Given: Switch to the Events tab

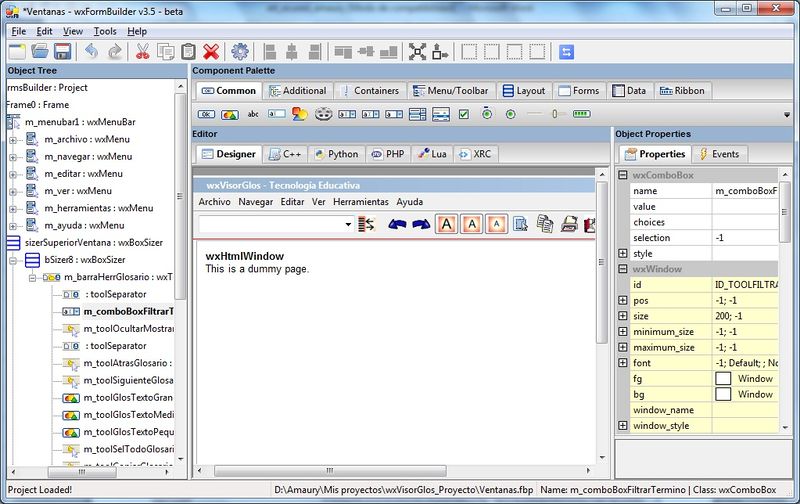Looking at the screenshot, I should (x=719, y=154).
